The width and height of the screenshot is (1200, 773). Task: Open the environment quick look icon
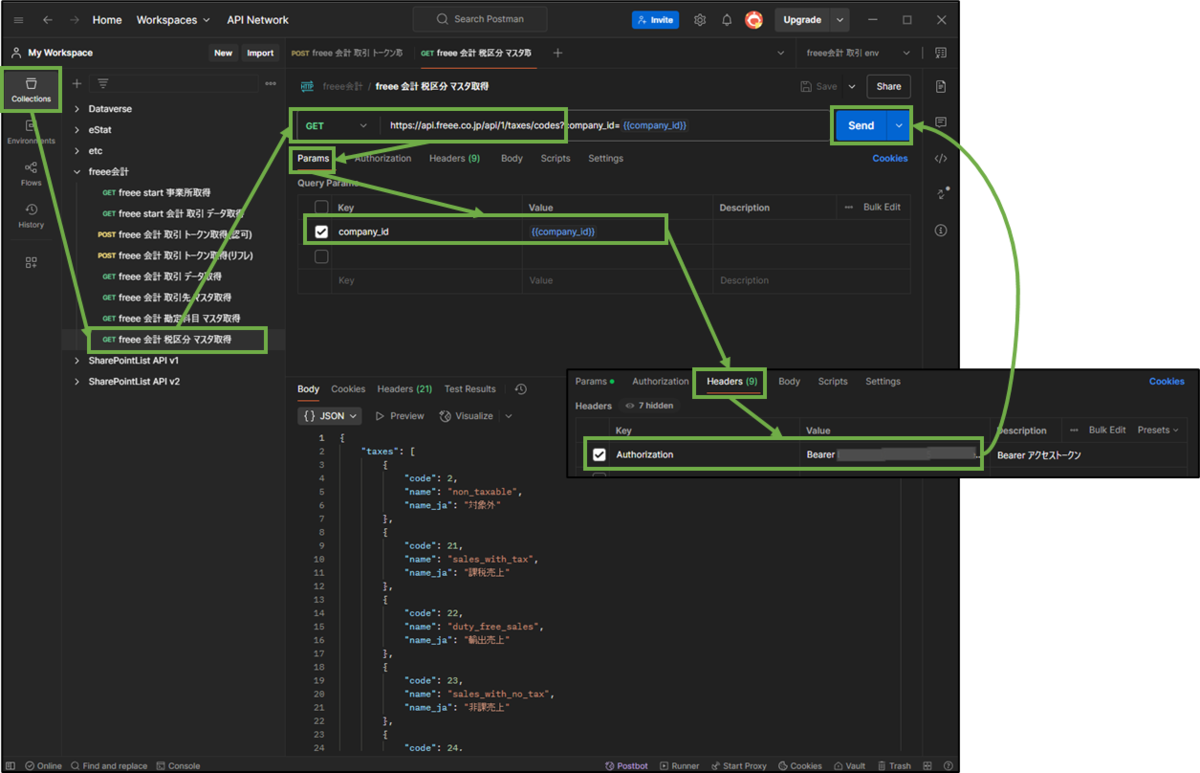coord(940,53)
